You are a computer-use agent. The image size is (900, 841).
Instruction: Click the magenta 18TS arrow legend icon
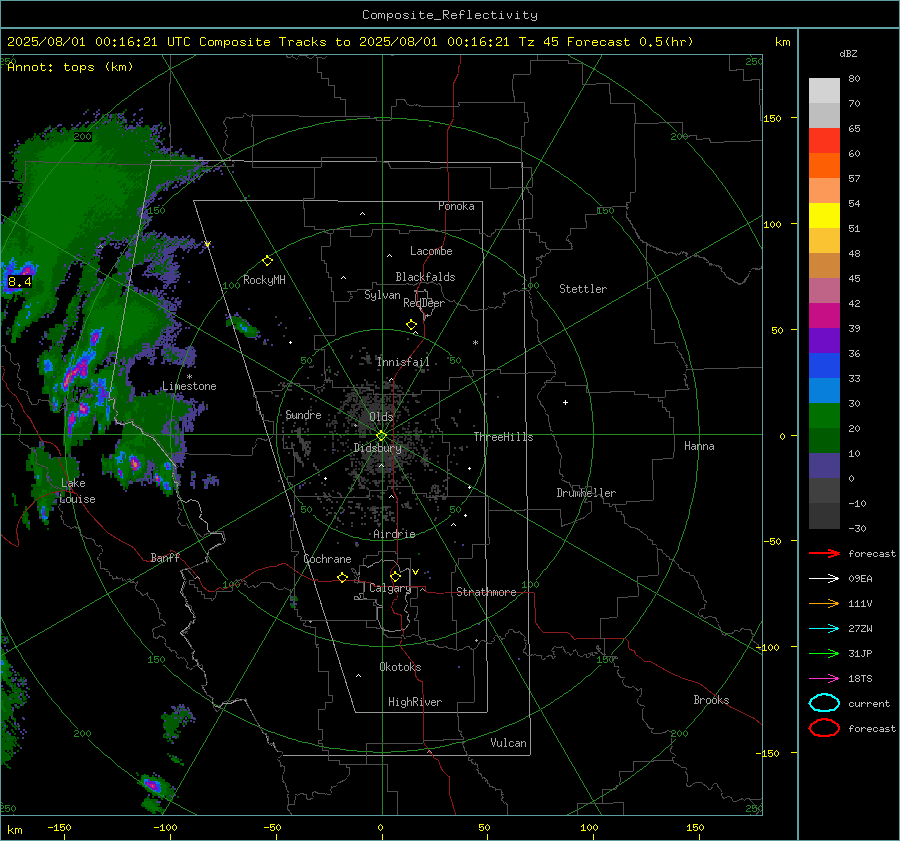pyautogui.click(x=824, y=679)
